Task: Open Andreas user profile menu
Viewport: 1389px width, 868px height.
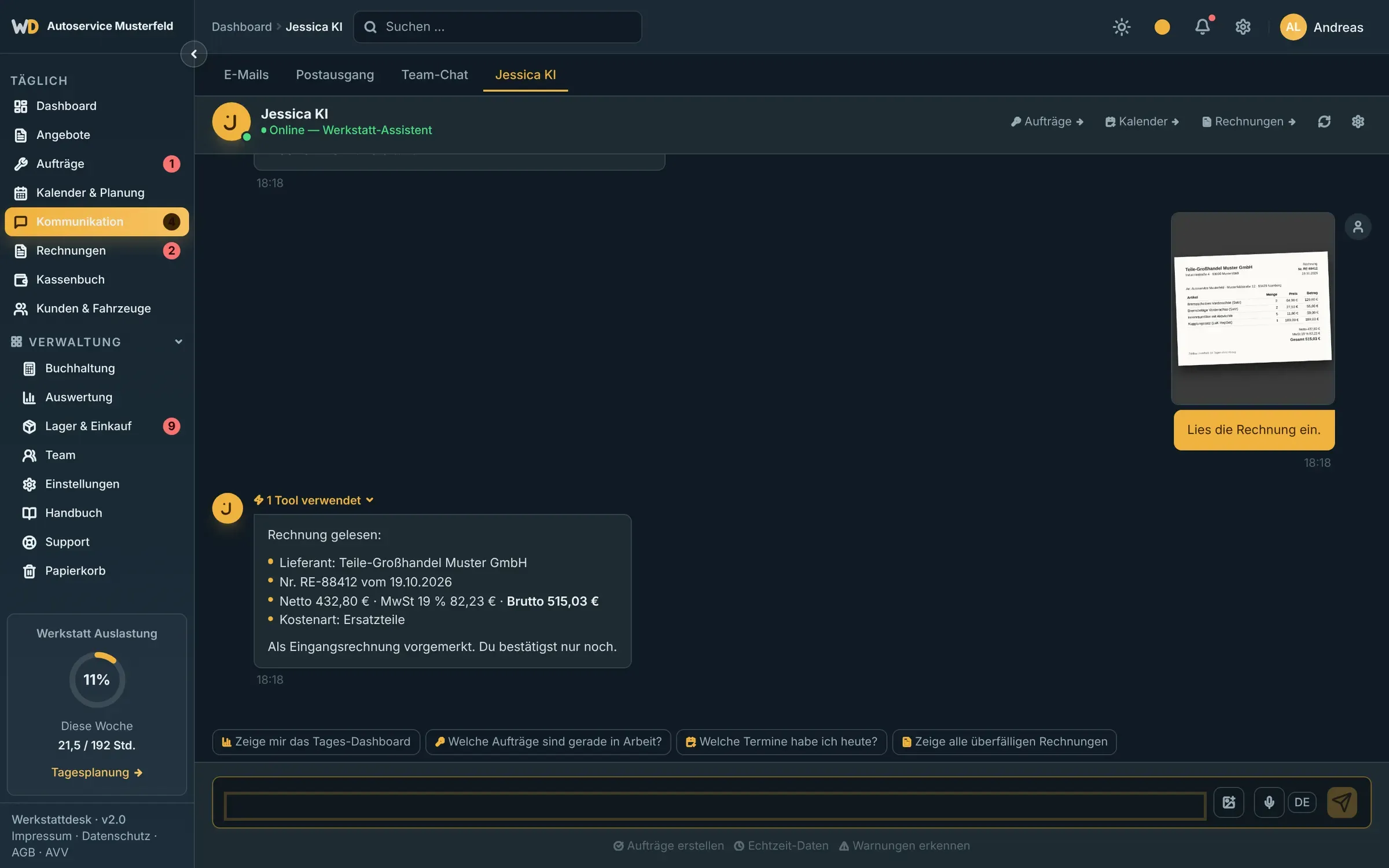Action: click(x=1322, y=27)
